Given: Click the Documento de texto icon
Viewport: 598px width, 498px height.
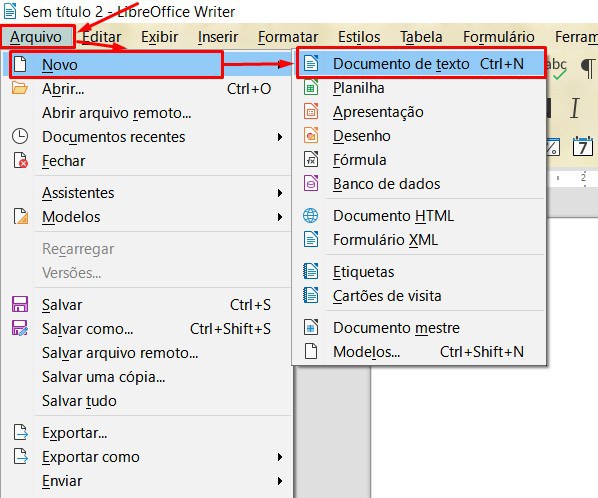Looking at the screenshot, I should pyautogui.click(x=311, y=63).
